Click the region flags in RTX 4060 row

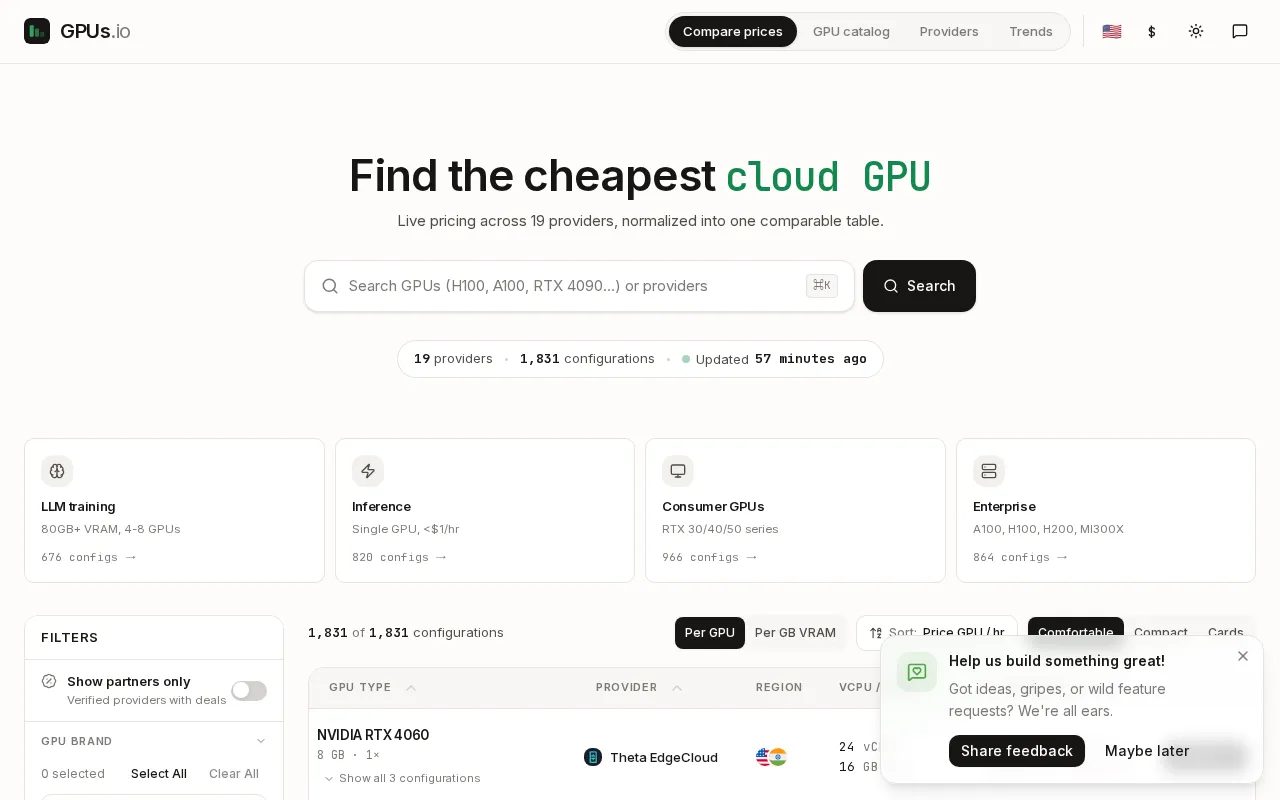coord(771,757)
